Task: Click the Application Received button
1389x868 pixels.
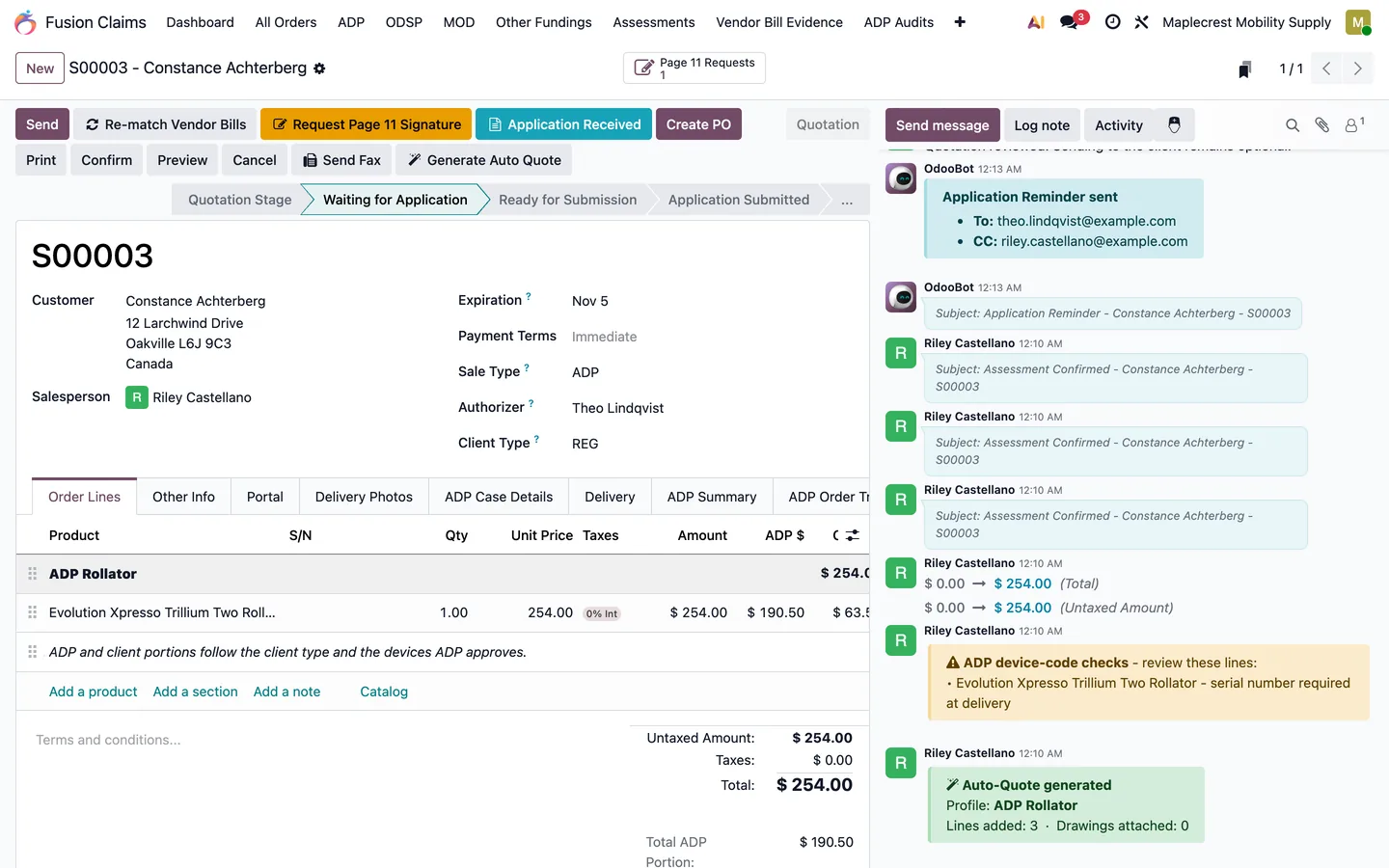Action: [563, 124]
